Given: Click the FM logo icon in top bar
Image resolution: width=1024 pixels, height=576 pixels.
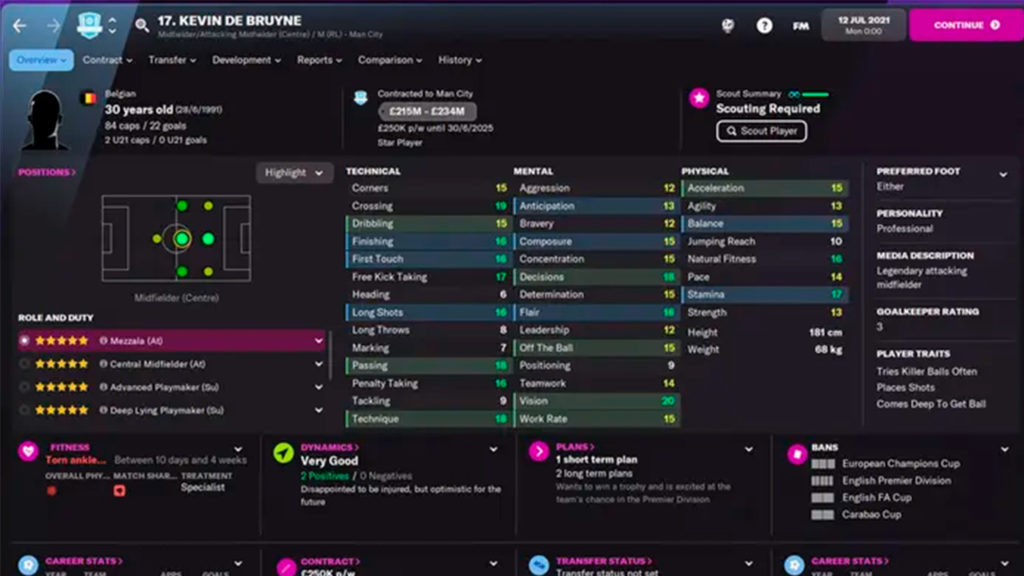Looking at the screenshot, I should click(x=800, y=23).
